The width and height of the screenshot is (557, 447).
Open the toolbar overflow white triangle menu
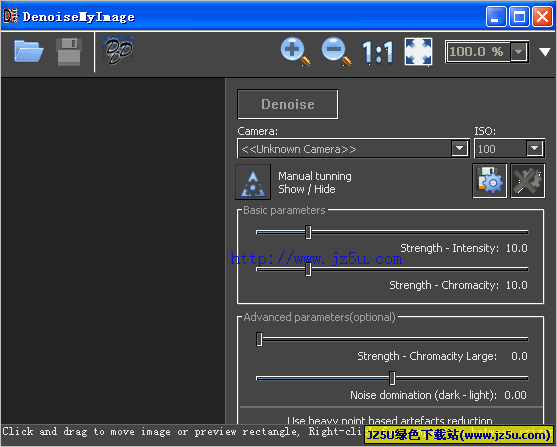(545, 52)
